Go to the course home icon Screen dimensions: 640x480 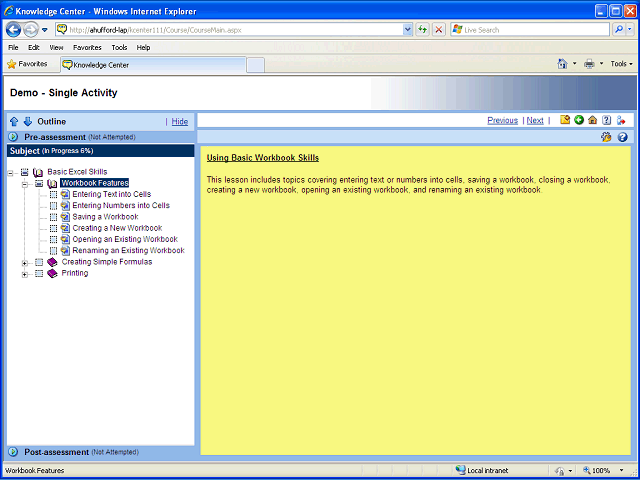point(593,120)
